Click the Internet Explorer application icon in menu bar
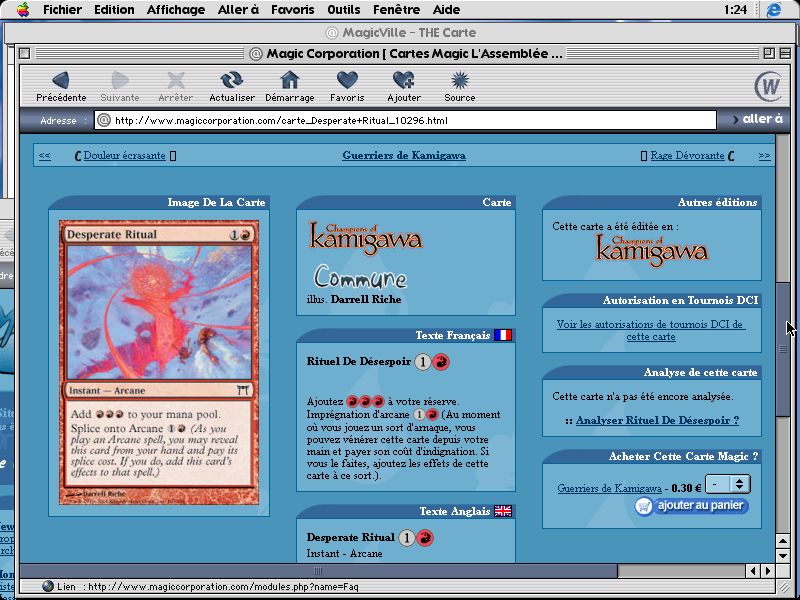Image resolution: width=800 pixels, height=600 pixels. pos(773,9)
